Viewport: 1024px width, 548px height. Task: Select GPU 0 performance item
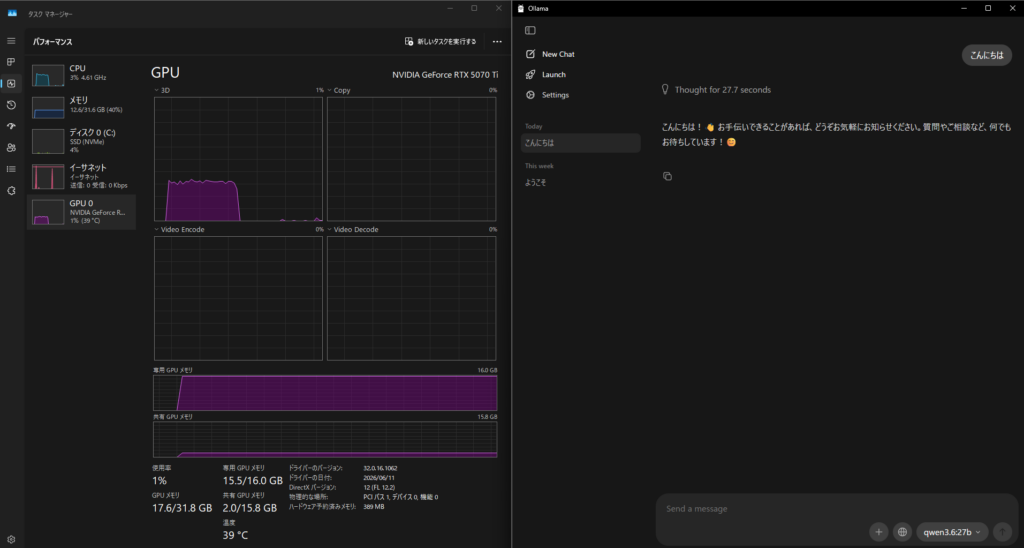(81, 212)
